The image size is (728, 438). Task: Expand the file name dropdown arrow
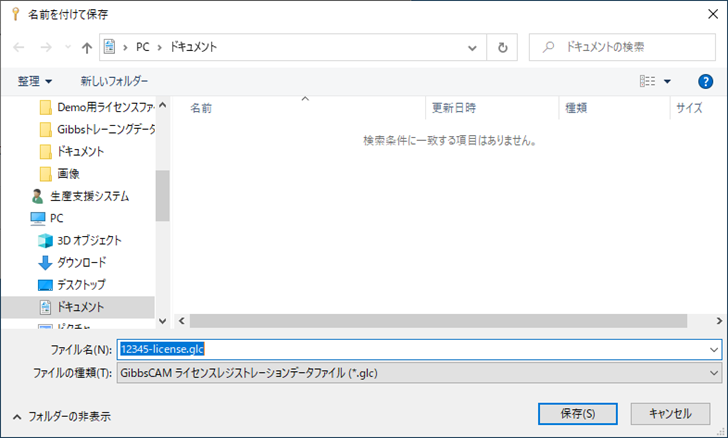click(713, 350)
